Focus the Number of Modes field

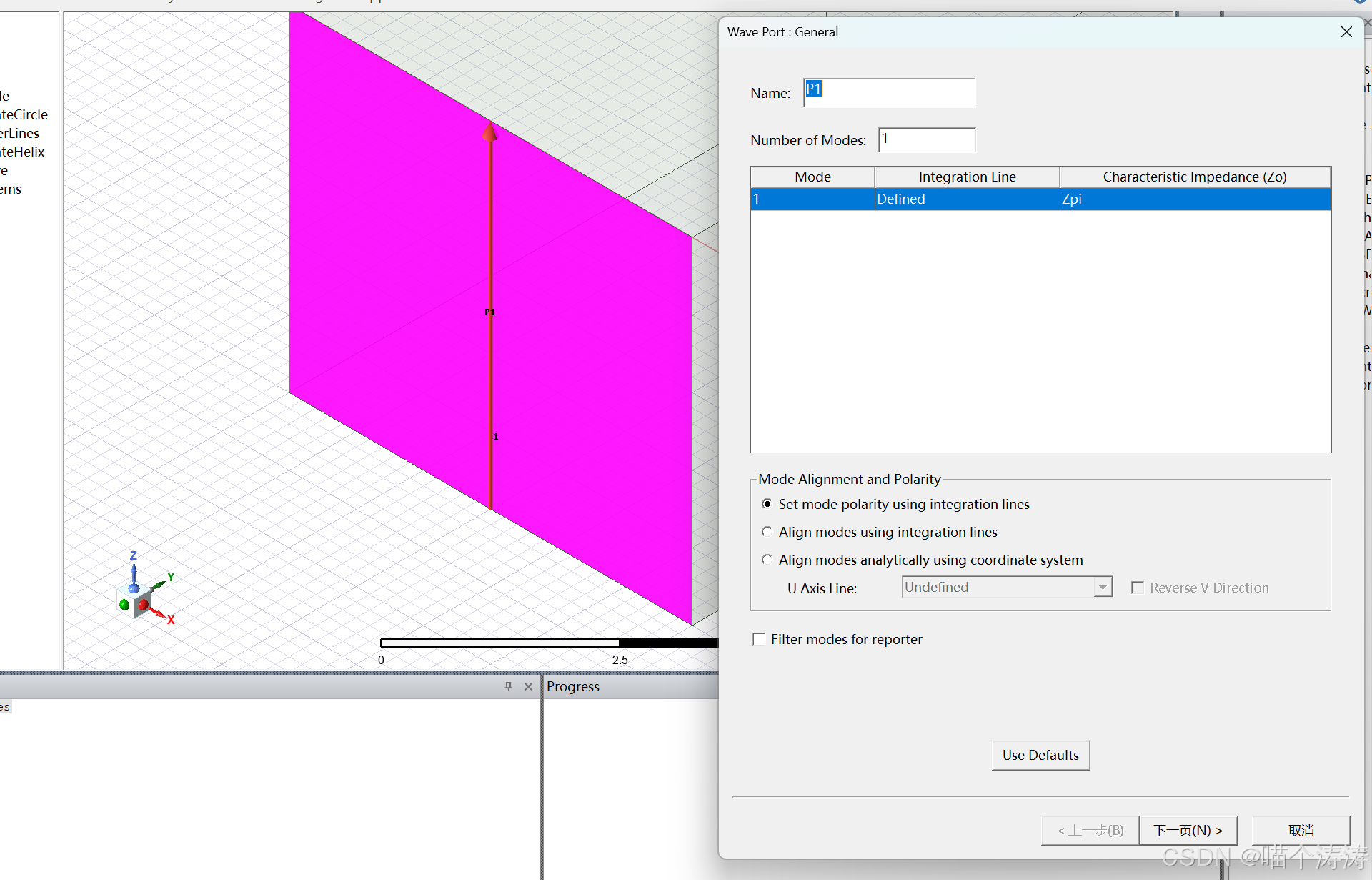927,139
